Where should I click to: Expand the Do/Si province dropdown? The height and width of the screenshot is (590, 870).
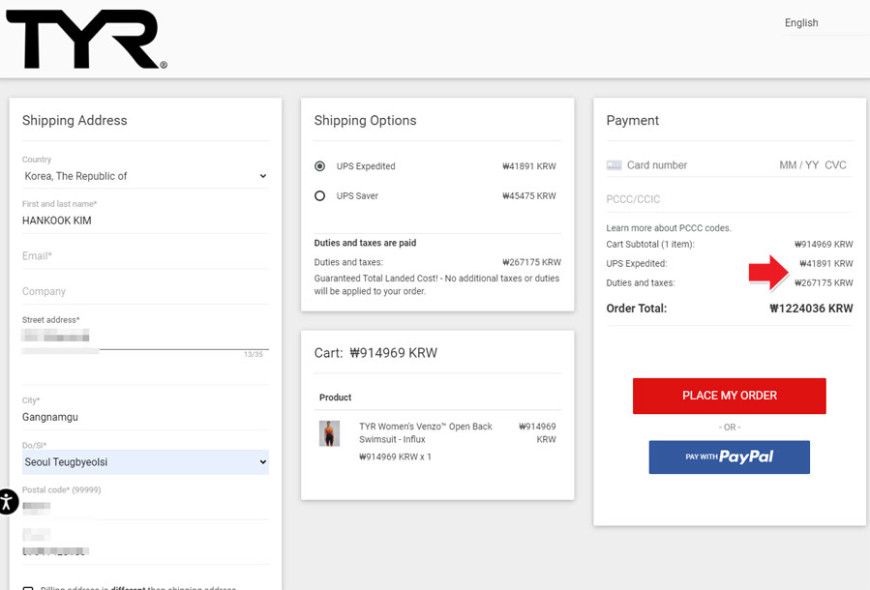pyautogui.click(x=145, y=462)
